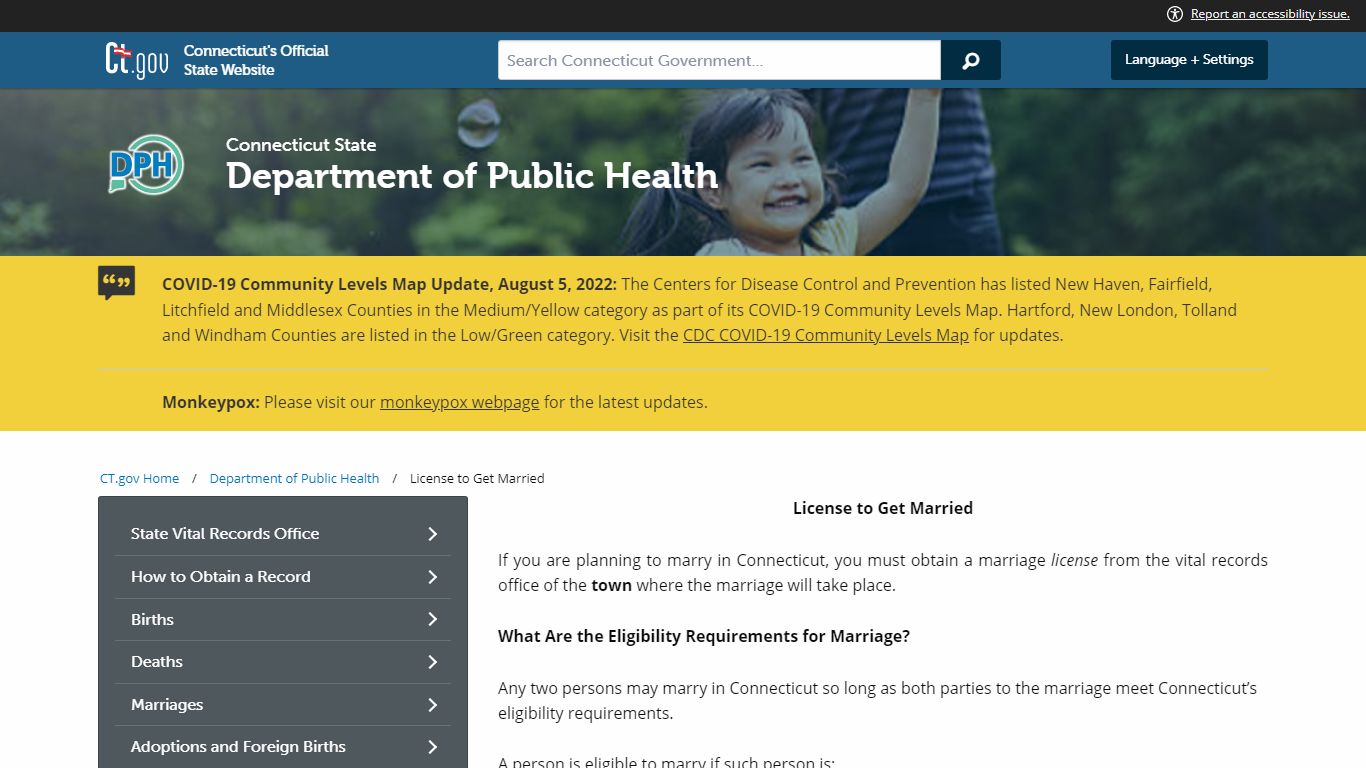Click the Department of Public Health banner title
Screen dimensions: 1366x768
click(472, 176)
